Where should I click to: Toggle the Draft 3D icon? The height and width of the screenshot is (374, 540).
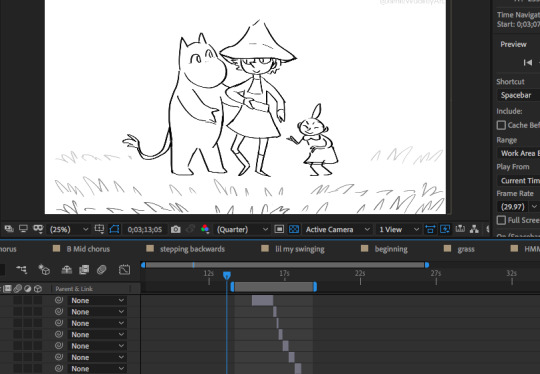44,270
